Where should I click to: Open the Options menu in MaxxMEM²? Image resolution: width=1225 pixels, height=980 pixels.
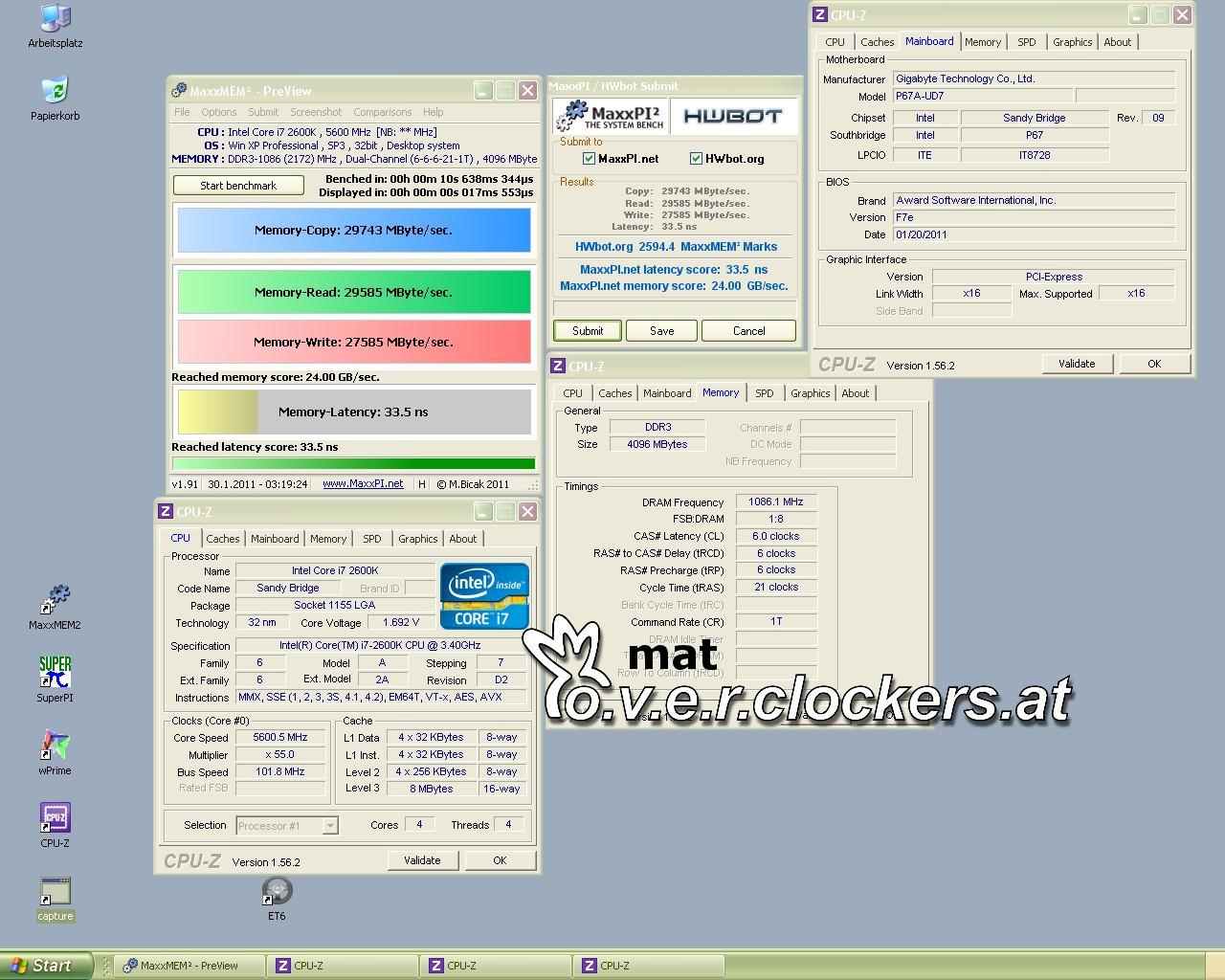tap(219, 112)
